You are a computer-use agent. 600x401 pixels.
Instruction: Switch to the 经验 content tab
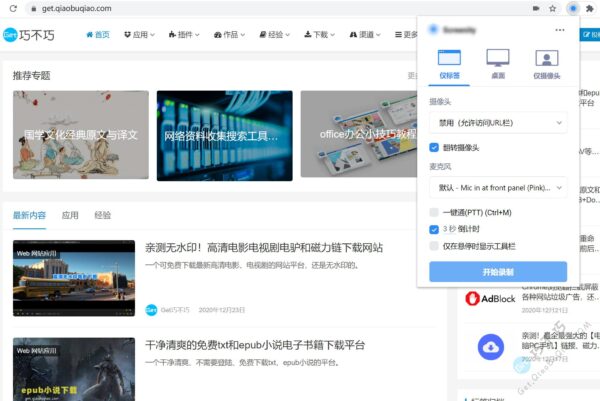coord(102,215)
